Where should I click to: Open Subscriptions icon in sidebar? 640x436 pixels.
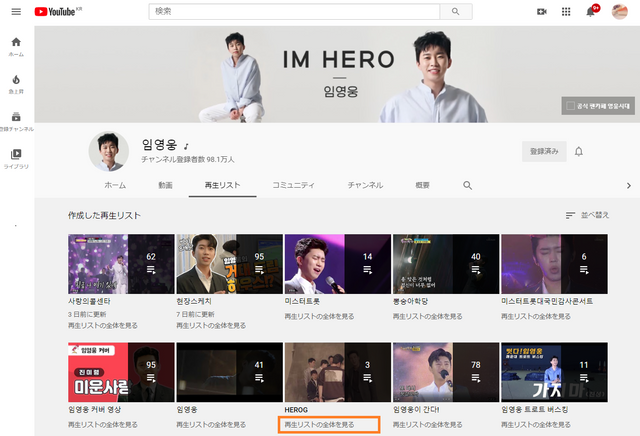[x=16, y=121]
